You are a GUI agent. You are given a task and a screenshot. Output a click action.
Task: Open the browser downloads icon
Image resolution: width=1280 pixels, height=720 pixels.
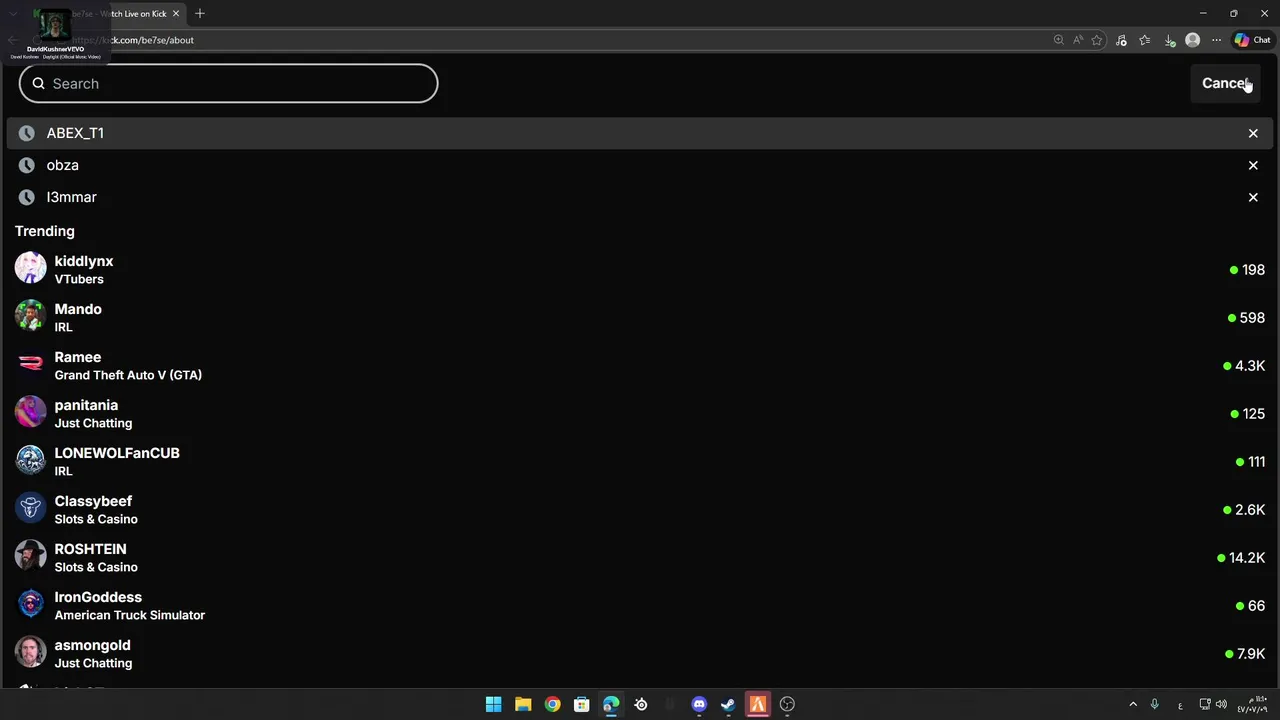[1169, 40]
